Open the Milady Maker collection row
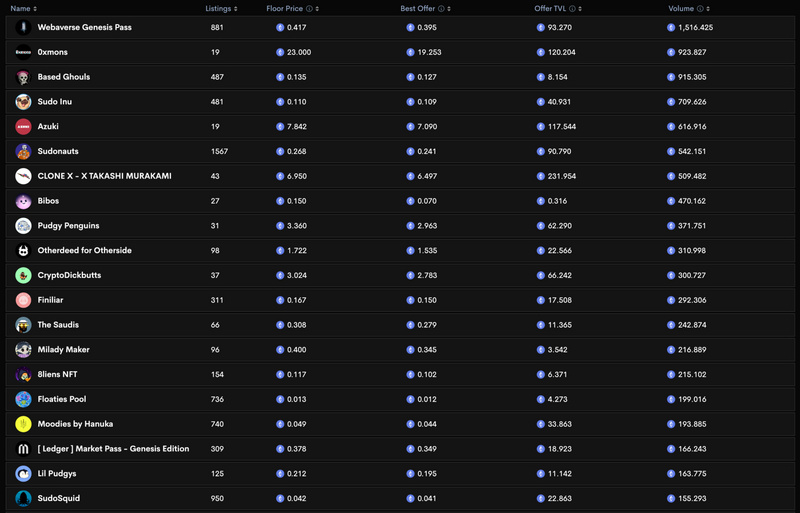 64,350
